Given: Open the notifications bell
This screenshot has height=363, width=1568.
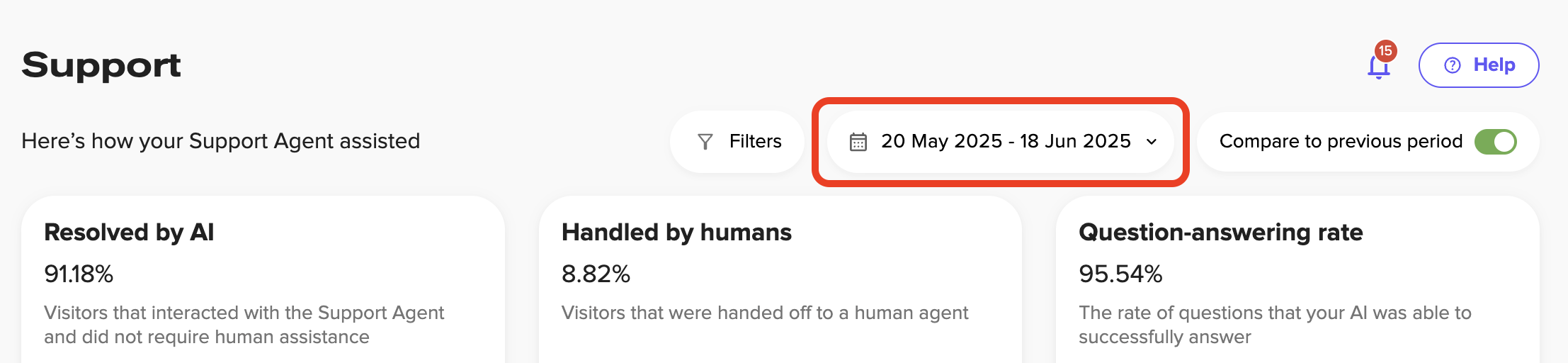Looking at the screenshot, I should [x=1377, y=68].
